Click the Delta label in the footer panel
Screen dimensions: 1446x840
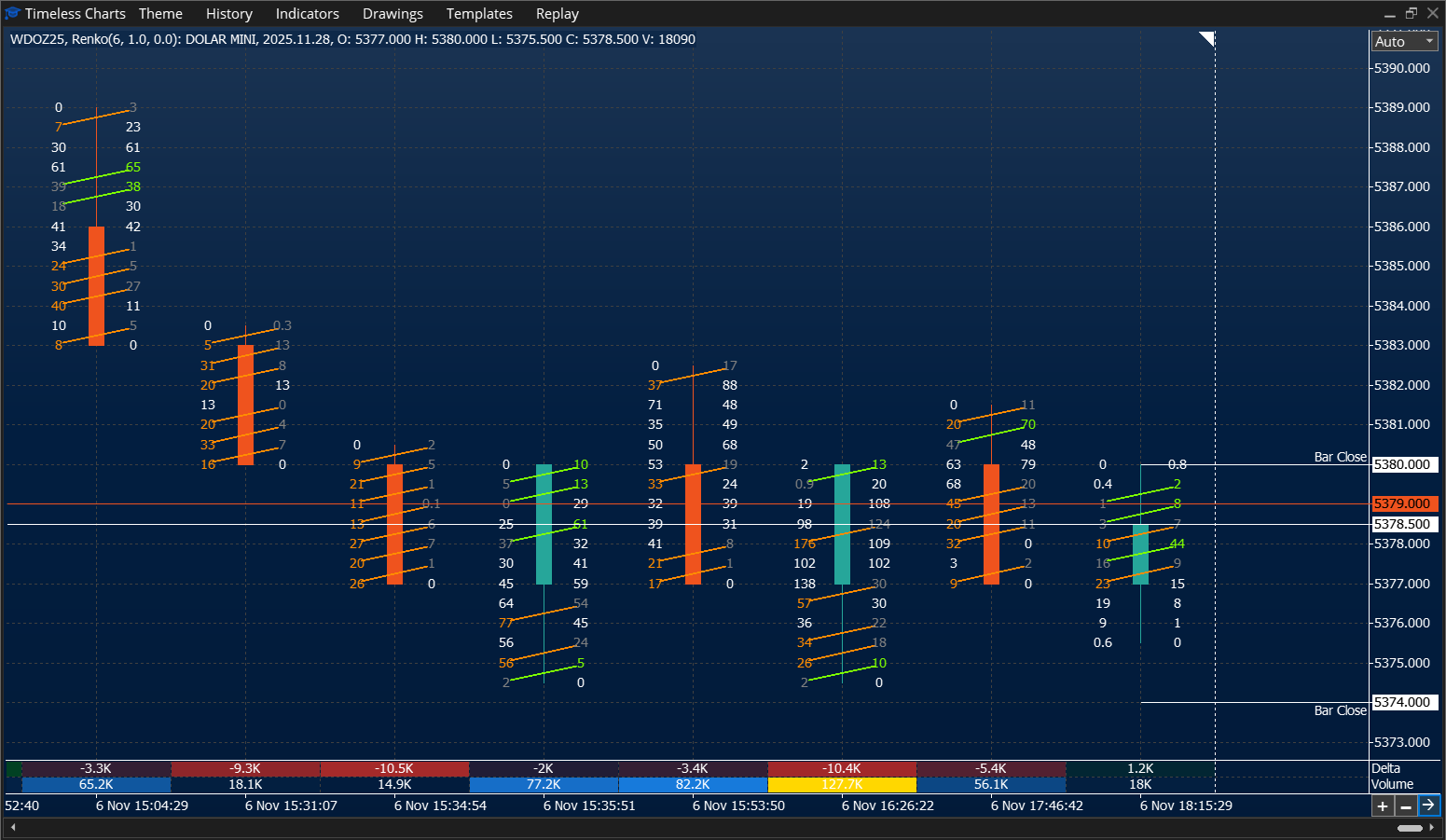(1386, 768)
